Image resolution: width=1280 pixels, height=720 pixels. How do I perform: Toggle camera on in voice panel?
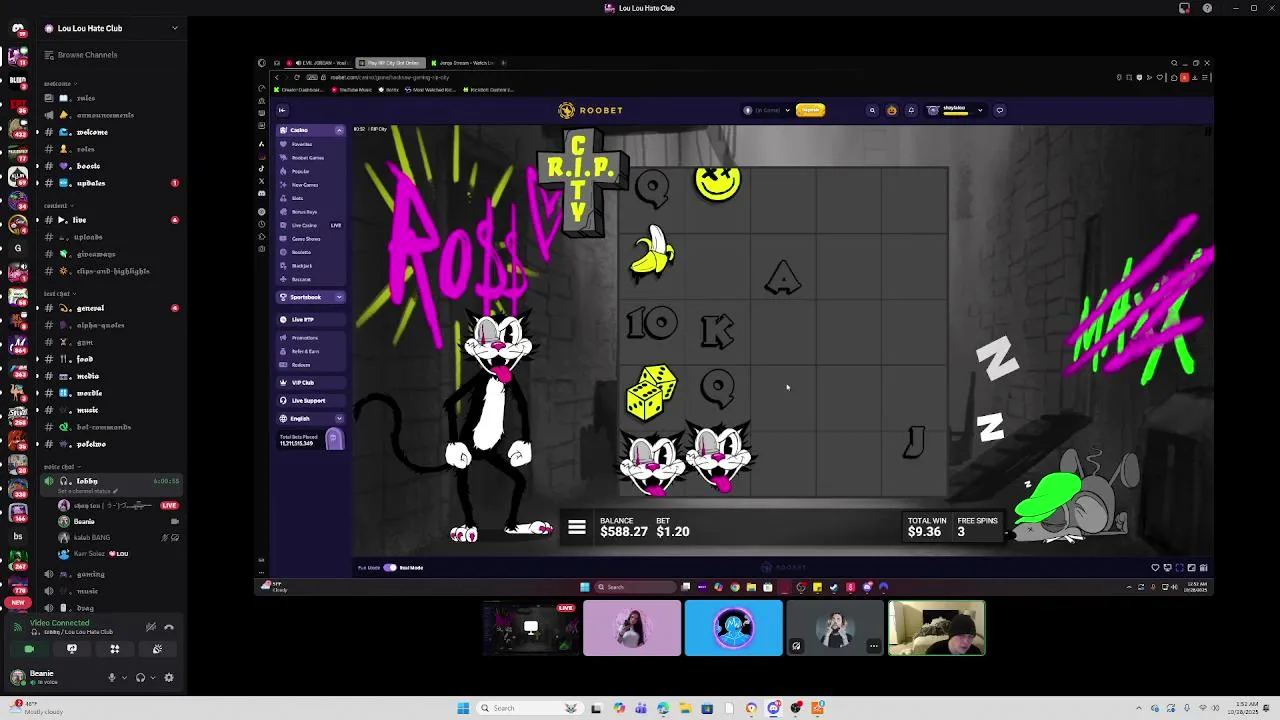29,649
